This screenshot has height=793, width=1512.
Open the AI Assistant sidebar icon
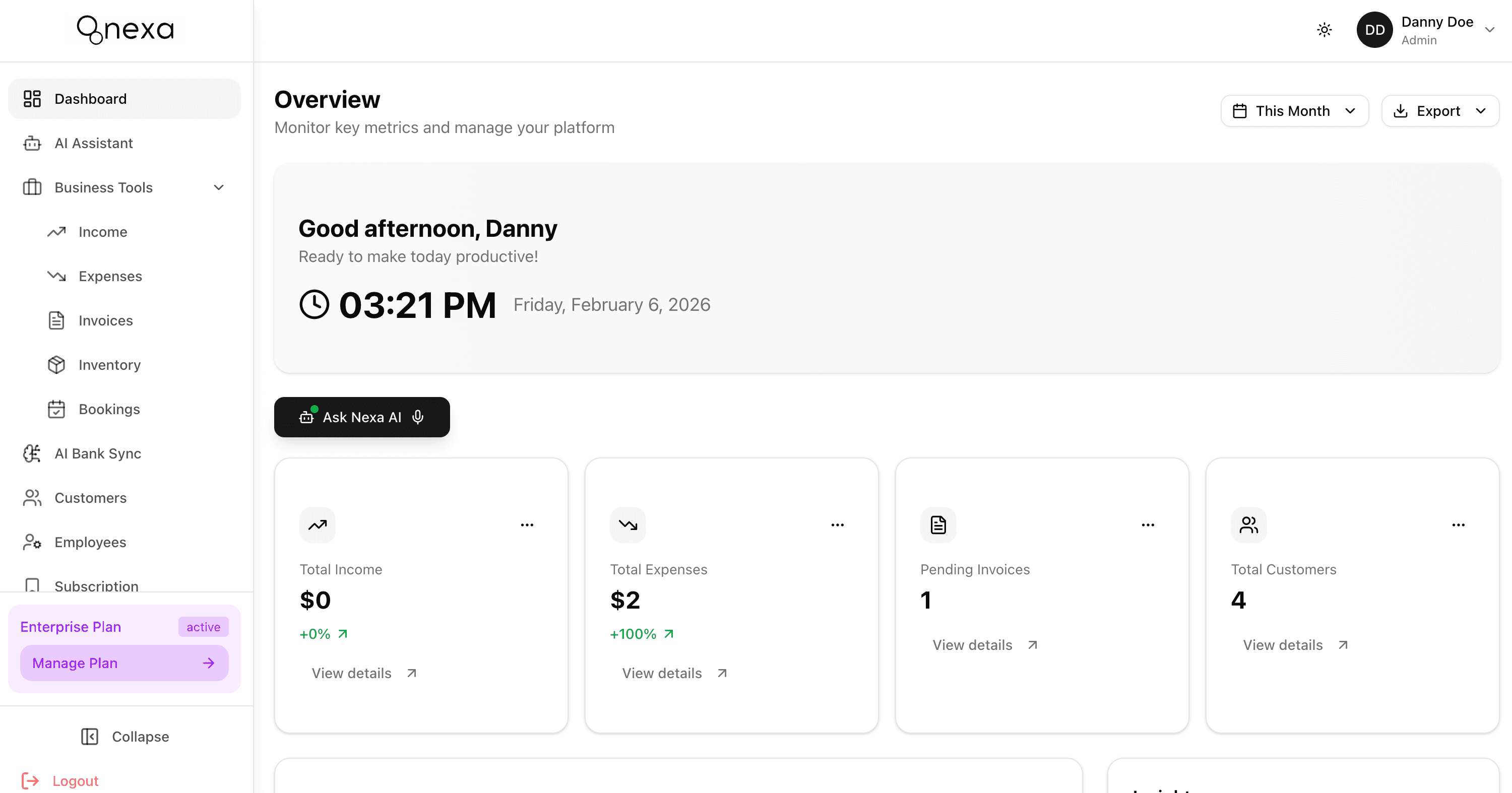[x=32, y=143]
